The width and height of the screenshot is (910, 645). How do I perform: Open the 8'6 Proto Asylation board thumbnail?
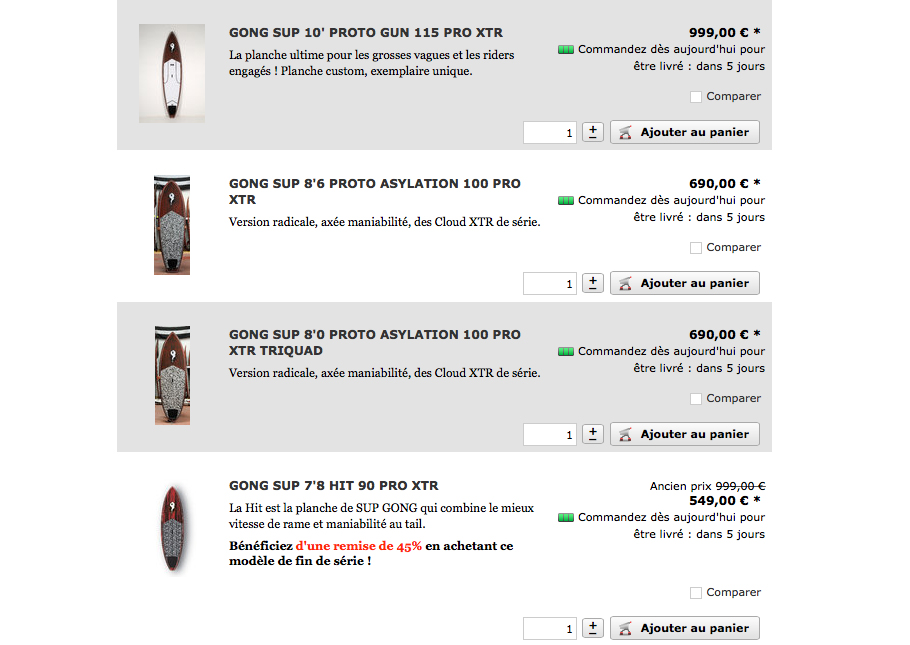172,225
